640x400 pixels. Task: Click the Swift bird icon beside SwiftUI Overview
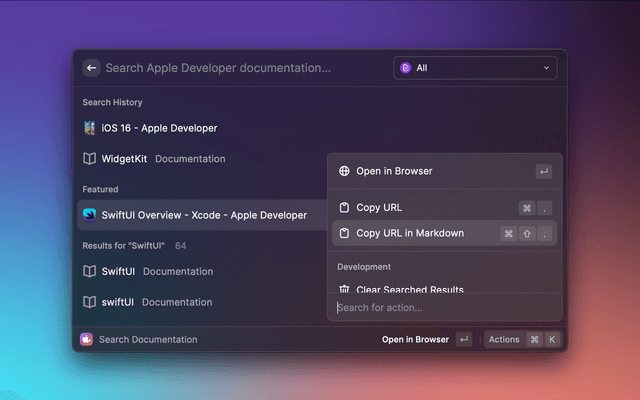coord(90,215)
